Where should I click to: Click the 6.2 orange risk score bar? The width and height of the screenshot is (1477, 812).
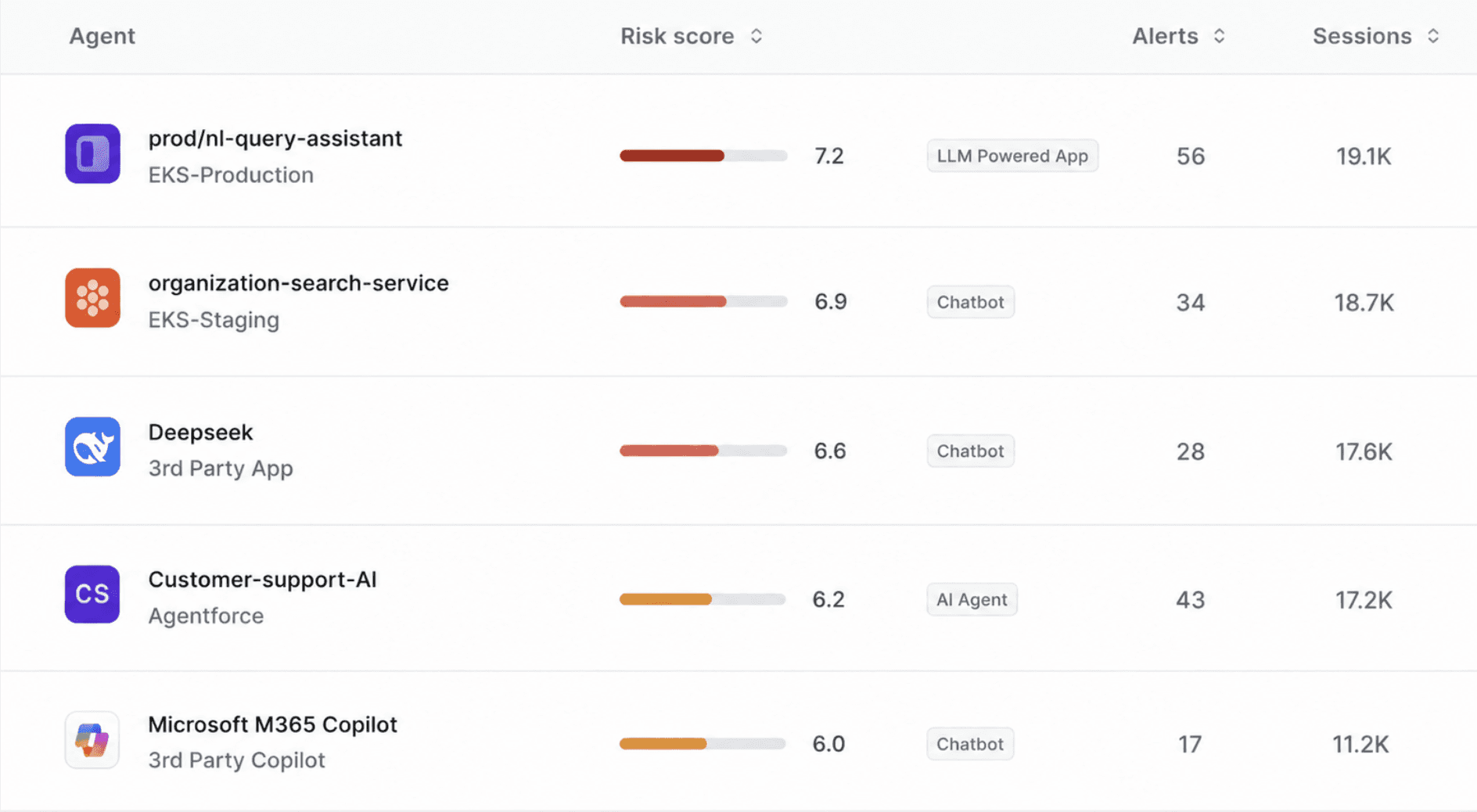(703, 599)
